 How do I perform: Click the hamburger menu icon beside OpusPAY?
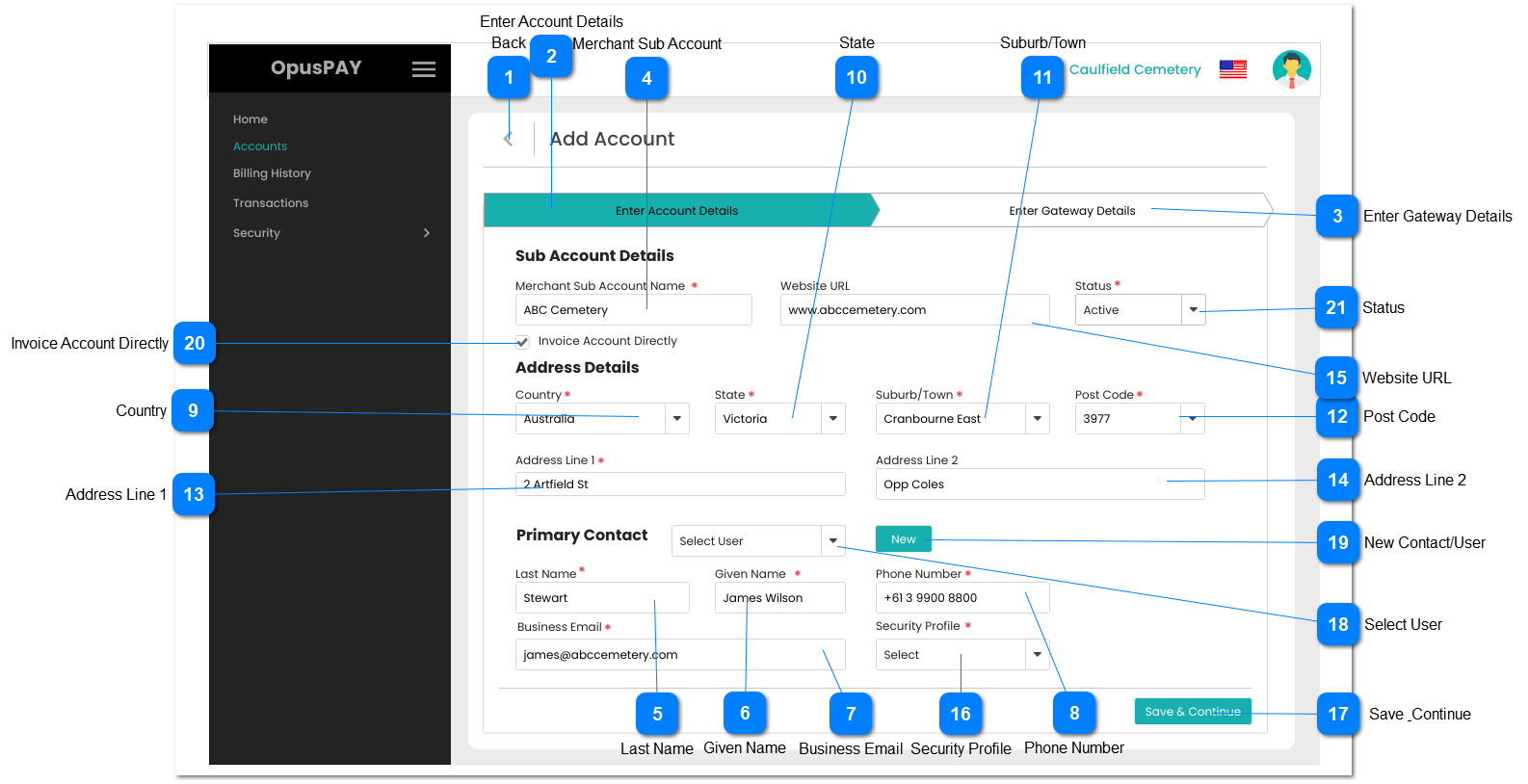pos(423,69)
